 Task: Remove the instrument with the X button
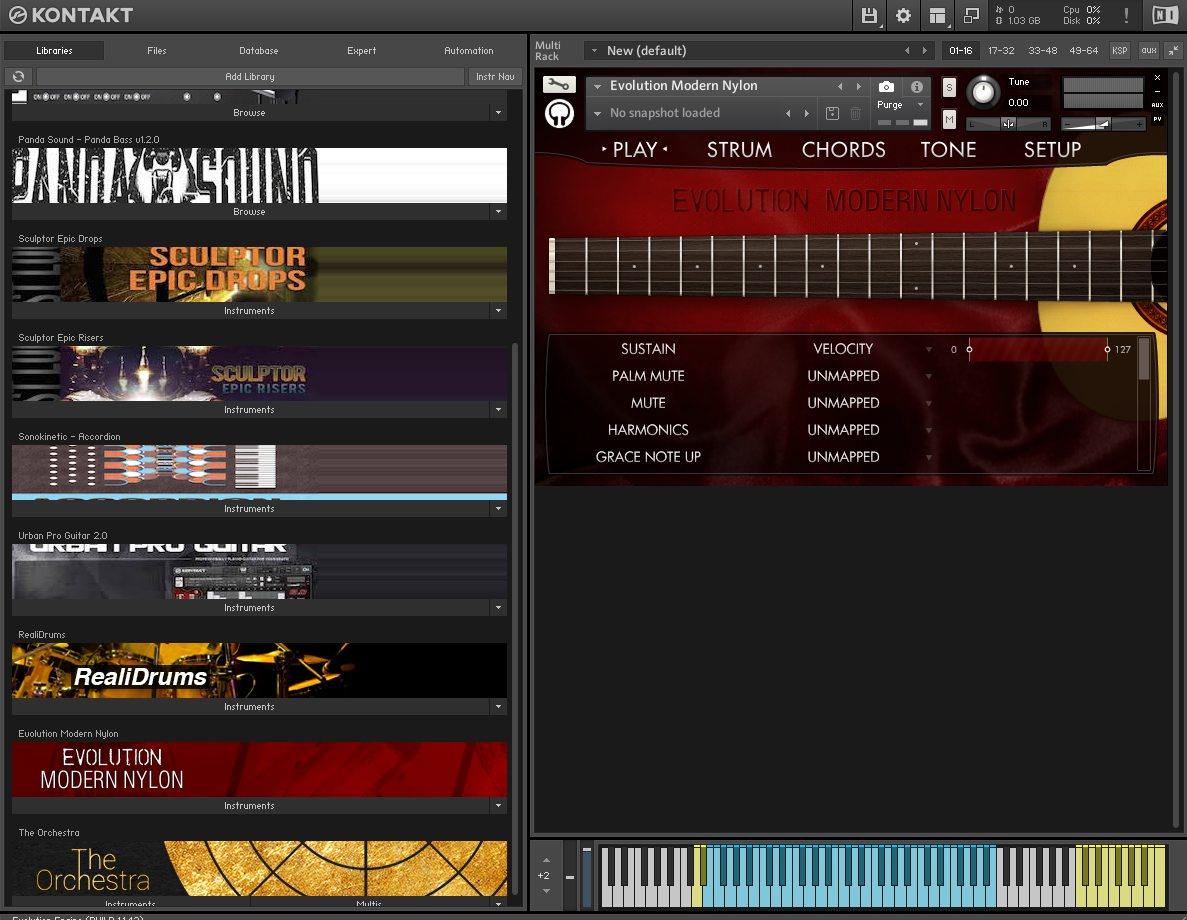[1157, 77]
